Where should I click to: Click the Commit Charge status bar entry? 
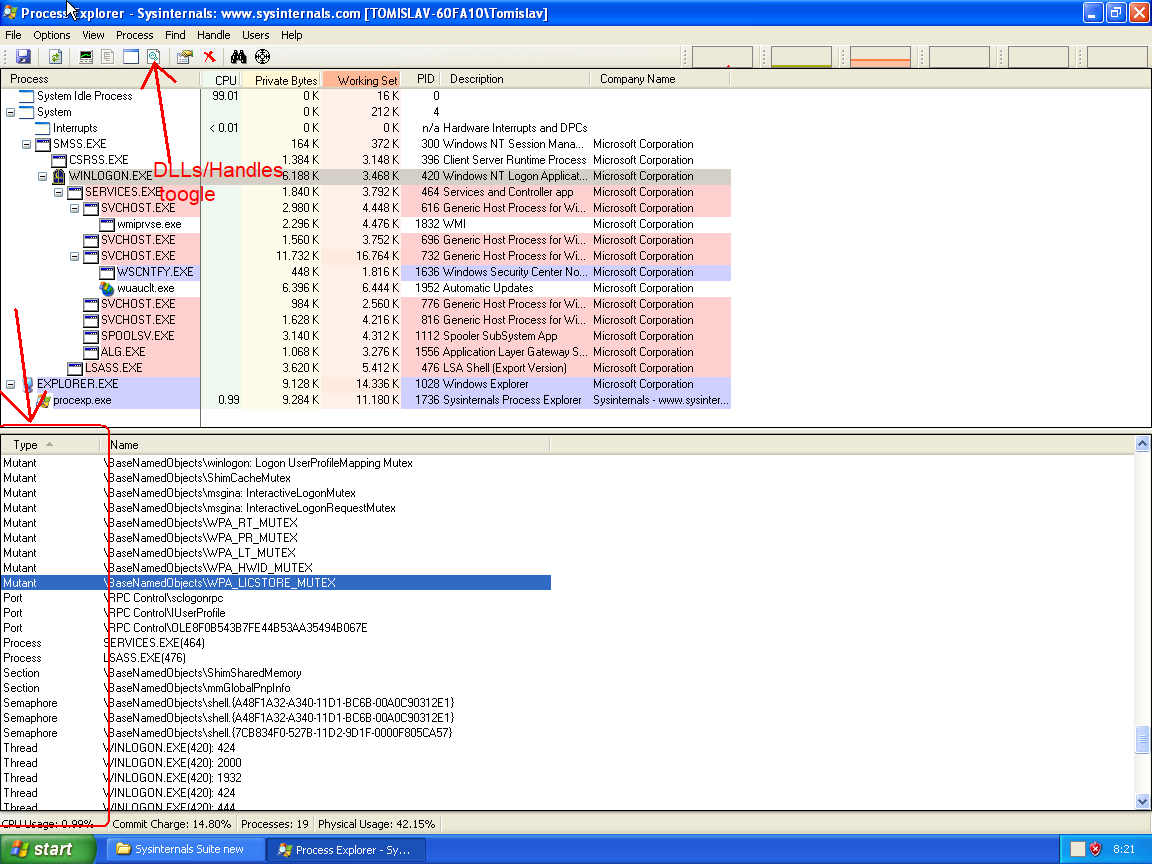click(171, 824)
